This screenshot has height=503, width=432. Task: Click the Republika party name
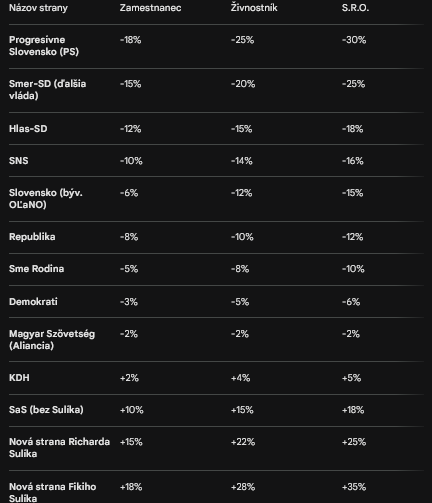32,237
